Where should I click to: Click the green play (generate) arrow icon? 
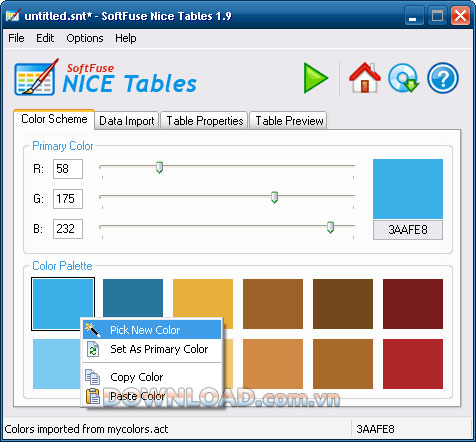click(x=316, y=78)
